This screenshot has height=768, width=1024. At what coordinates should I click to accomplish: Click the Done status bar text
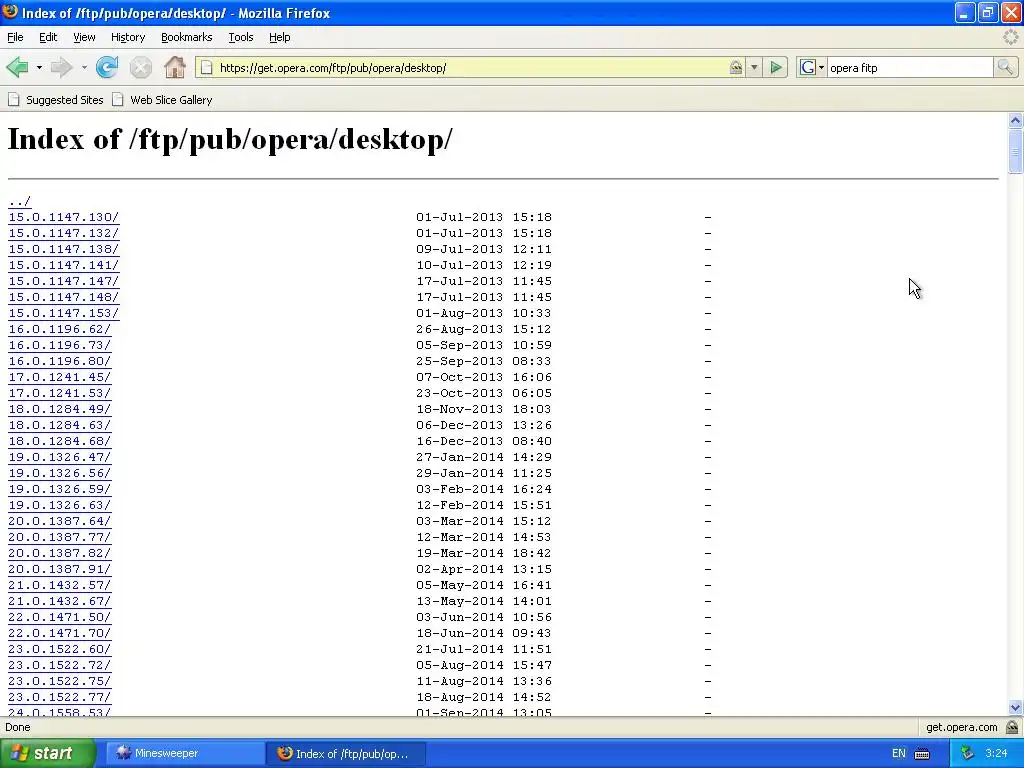click(x=18, y=727)
